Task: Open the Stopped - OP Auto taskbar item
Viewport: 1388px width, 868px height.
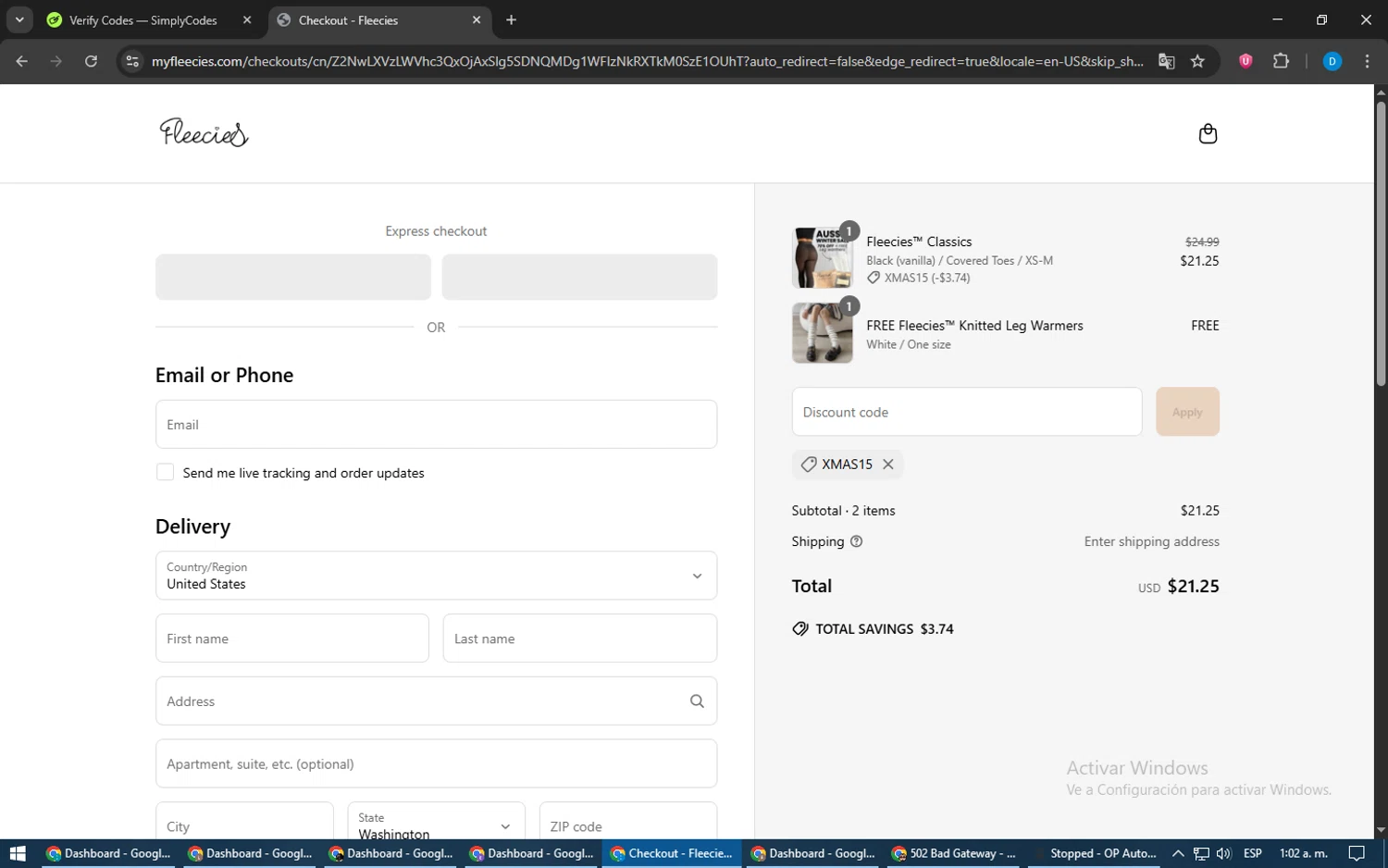Action: click(1096, 853)
